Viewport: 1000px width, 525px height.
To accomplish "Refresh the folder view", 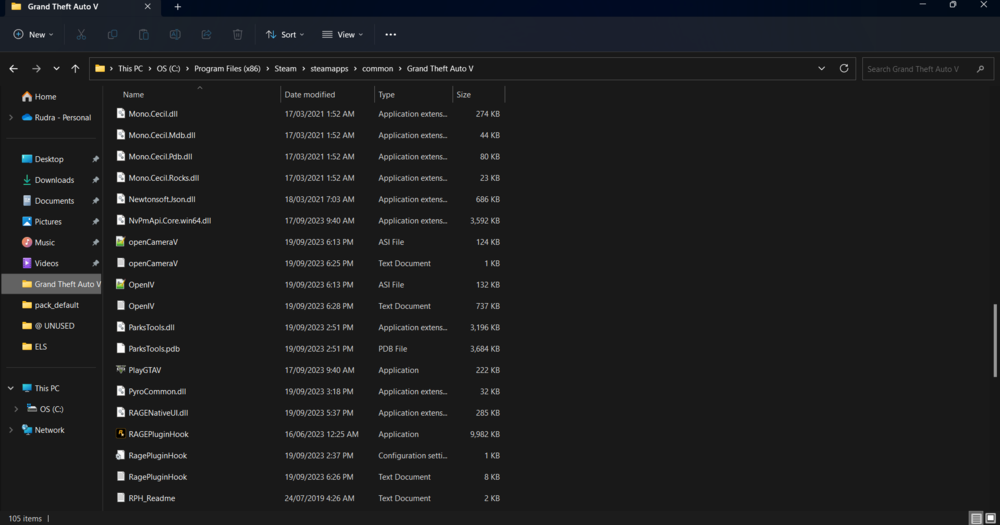I will tap(844, 68).
